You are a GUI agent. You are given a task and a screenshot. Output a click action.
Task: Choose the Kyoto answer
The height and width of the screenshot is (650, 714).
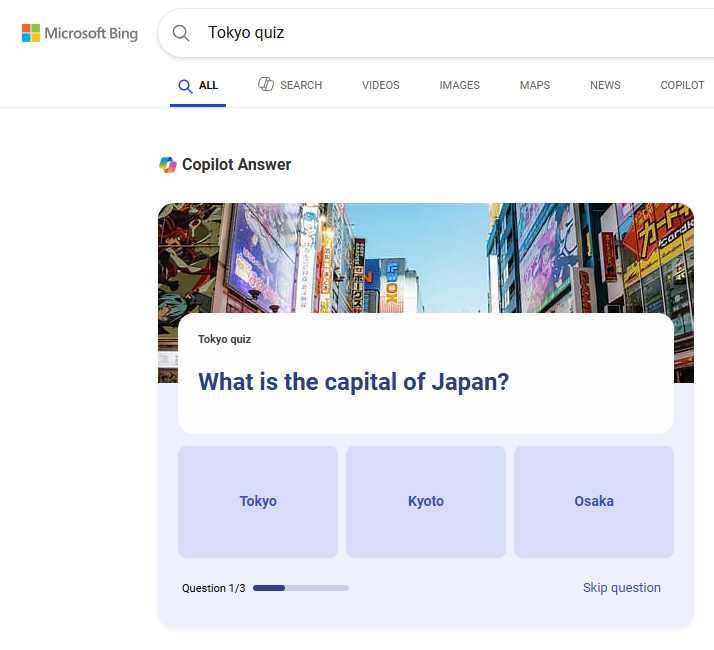[x=426, y=502]
